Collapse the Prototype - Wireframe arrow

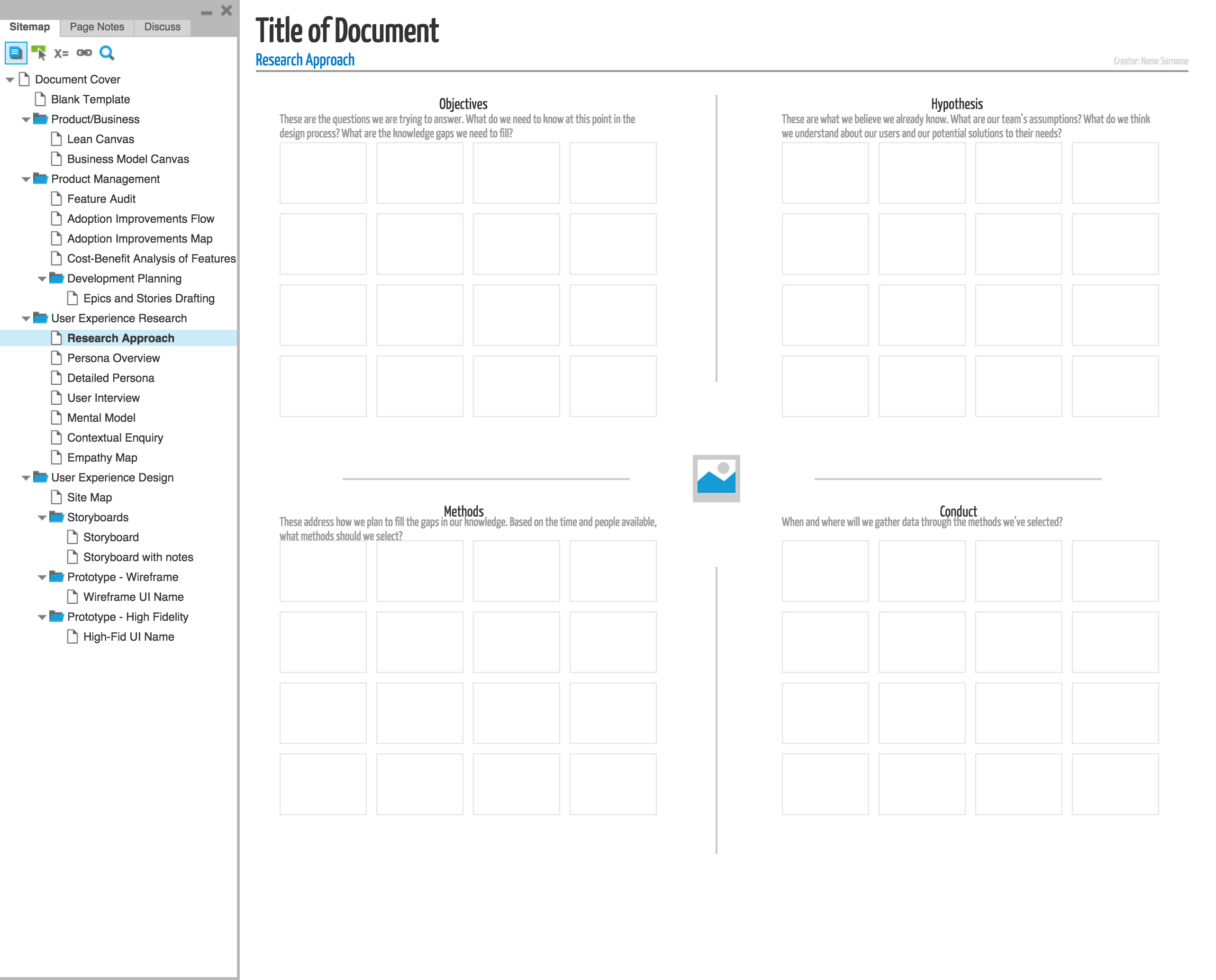pos(42,578)
